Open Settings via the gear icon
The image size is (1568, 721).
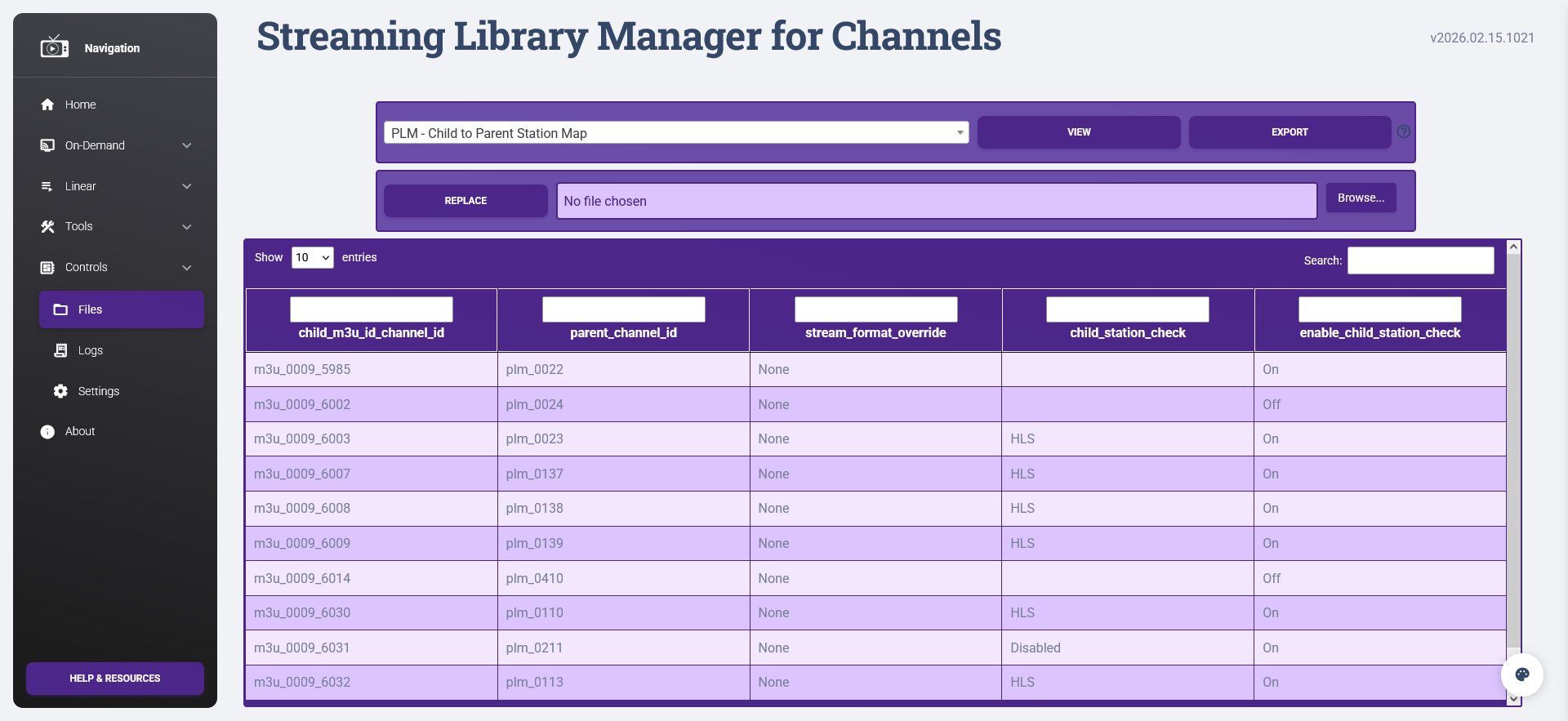[x=60, y=391]
